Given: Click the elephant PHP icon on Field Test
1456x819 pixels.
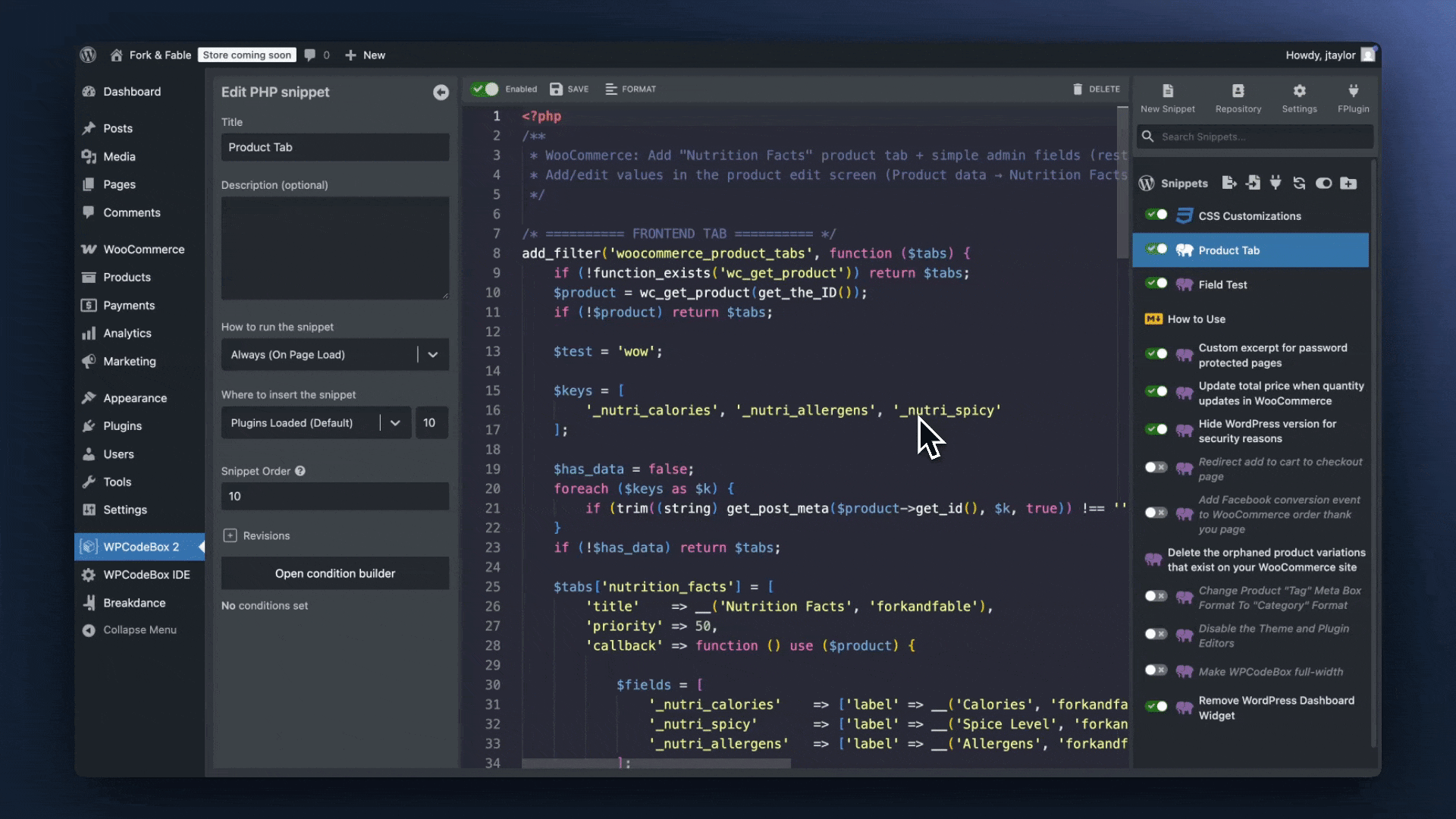Looking at the screenshot, I should click(x=1184, y=285).
